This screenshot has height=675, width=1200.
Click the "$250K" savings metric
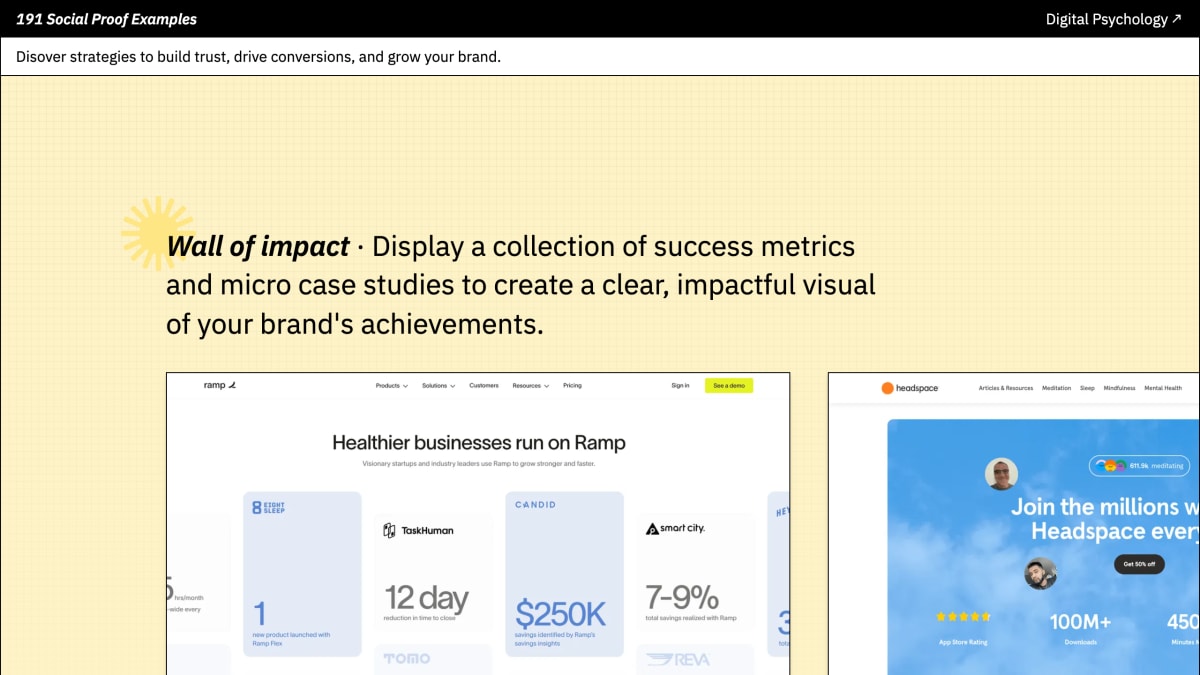(561, 612)
